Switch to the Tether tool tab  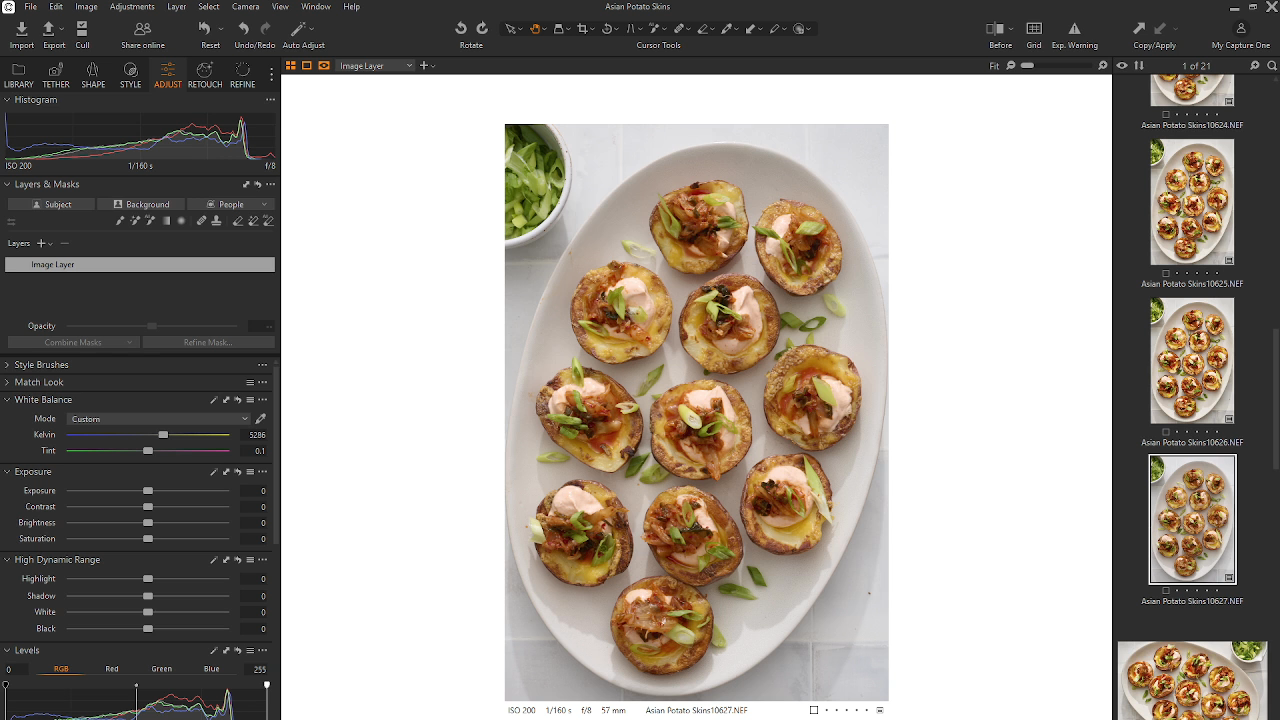coord(56,75)
